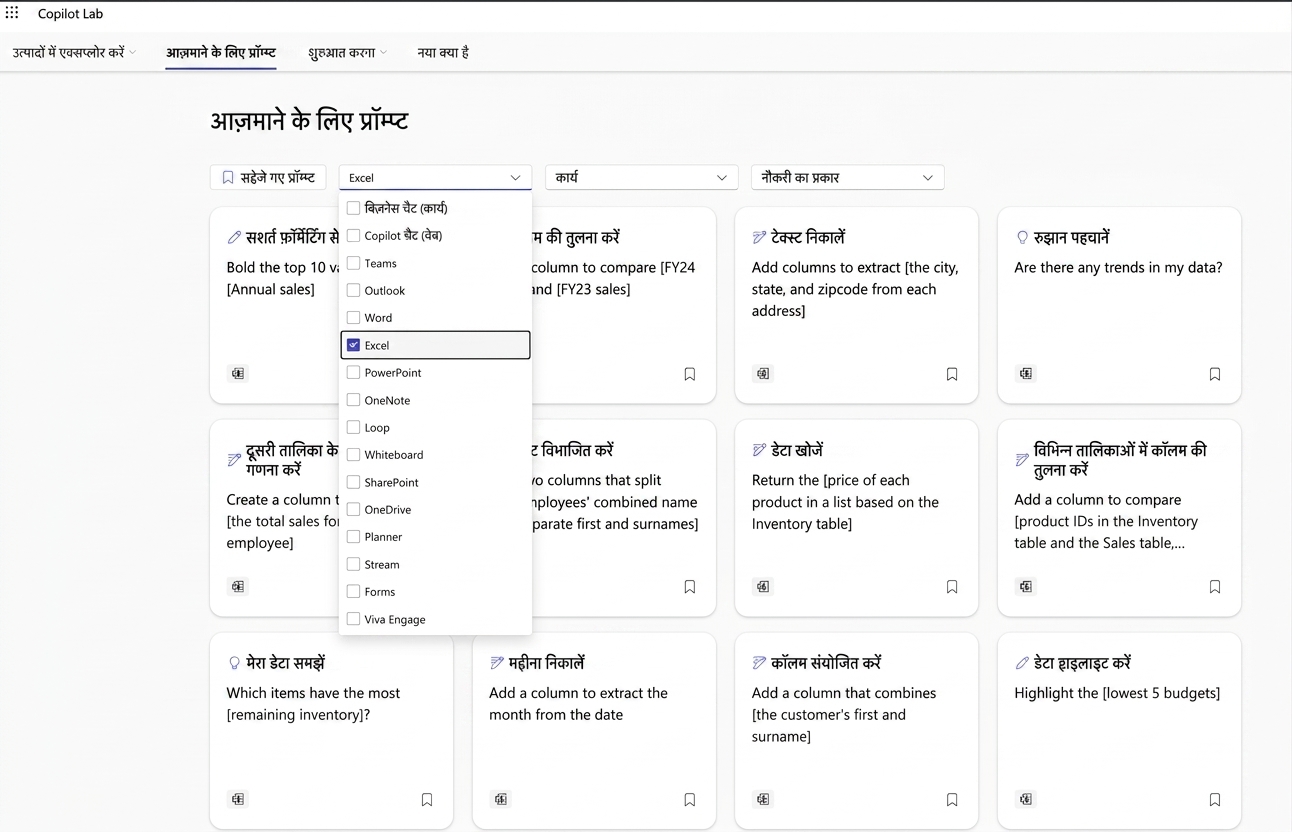
Task: Uncheck the Excel filter checkbox
Action: coord(353,345)
